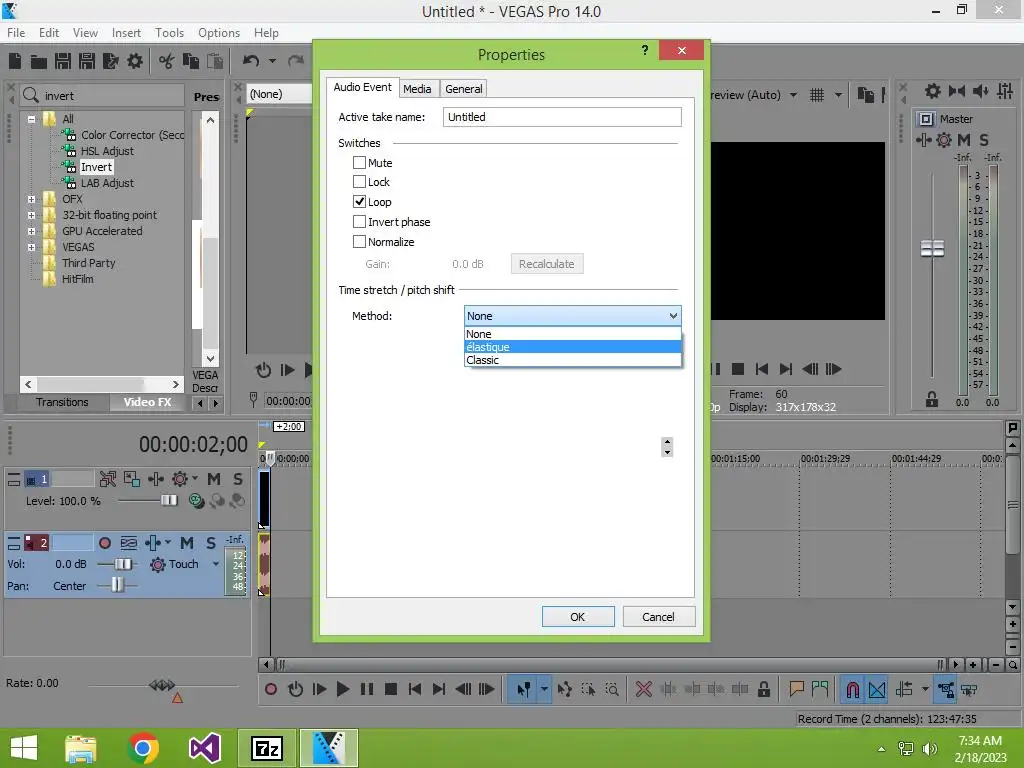Collapse the All folder in Video FX tree

(x=31, y=119)
